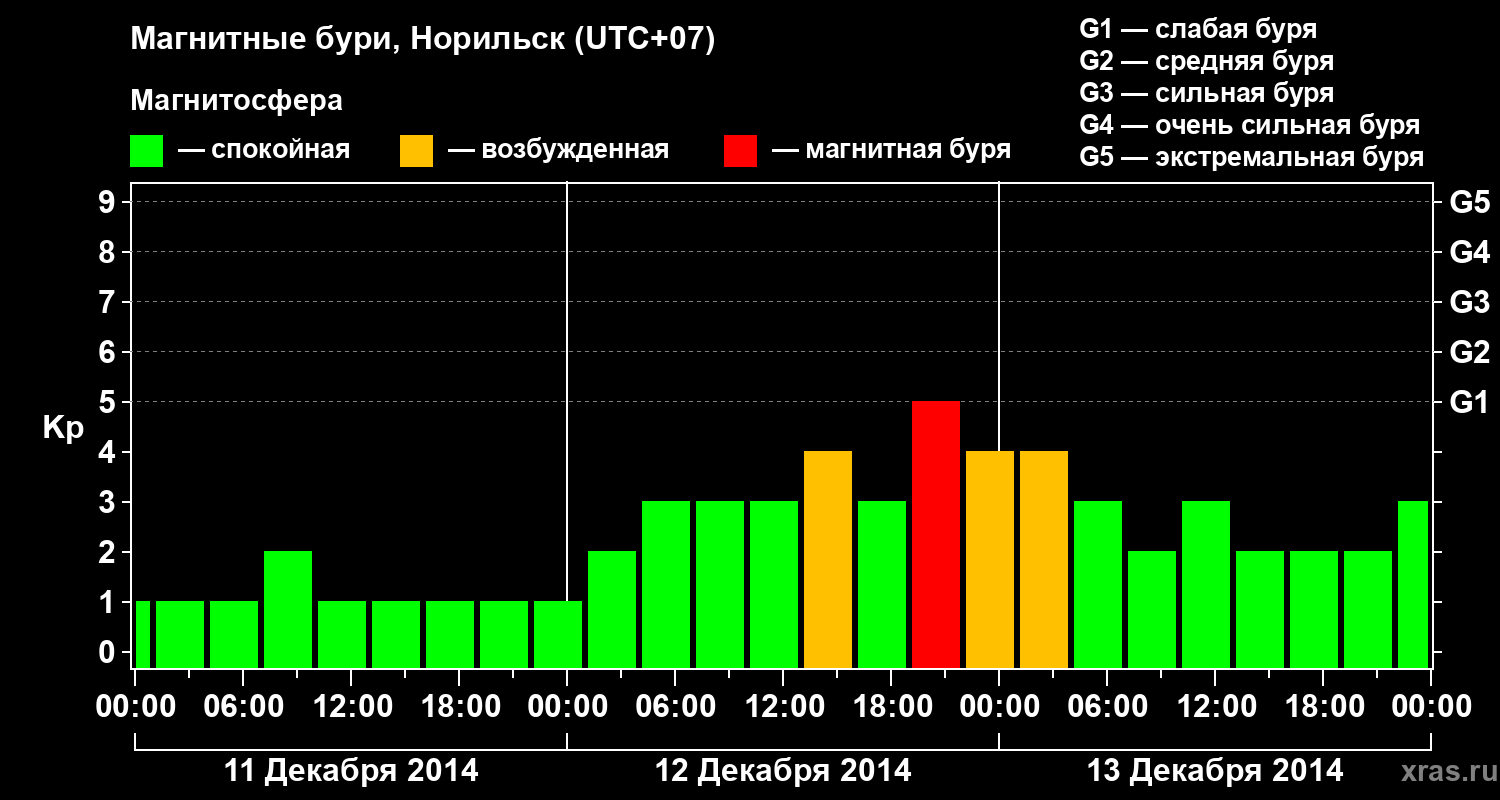Click the 'G5 — экстремальная буря' legend line
The width and height of the screenshot is (1500, 800).
coord(1251,157)
